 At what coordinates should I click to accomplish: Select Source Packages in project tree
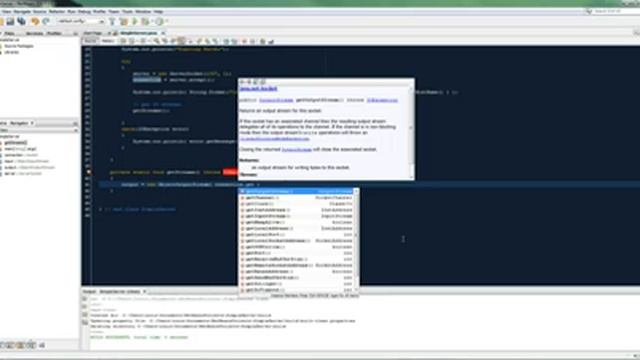click(x=19, y=46)
